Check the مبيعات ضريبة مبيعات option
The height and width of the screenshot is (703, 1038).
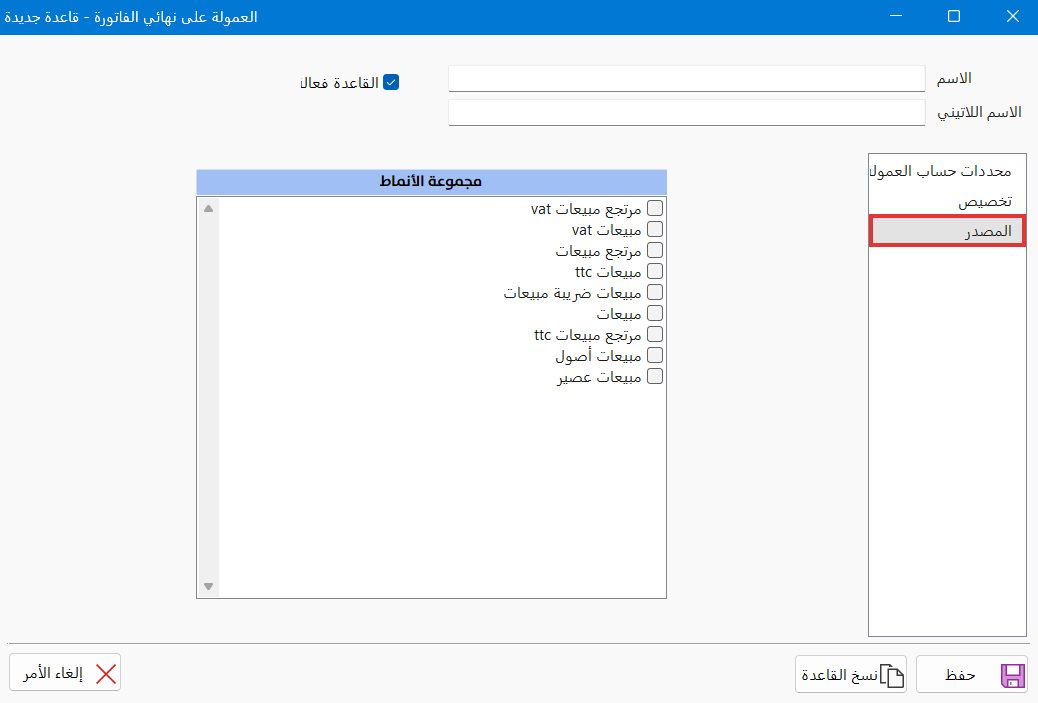coord(655,292)
